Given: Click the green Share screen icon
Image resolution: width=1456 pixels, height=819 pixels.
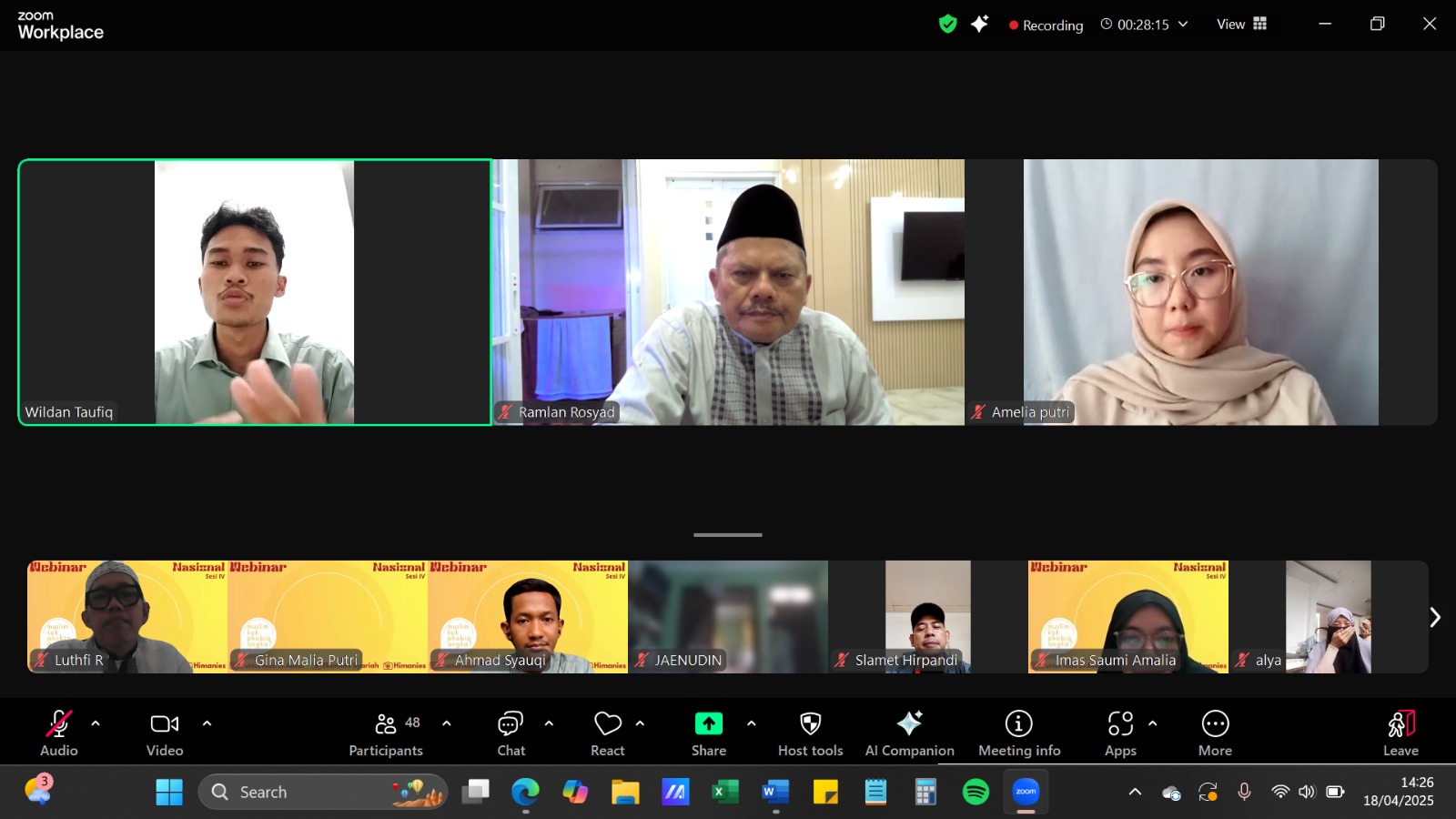Looking at the screenshot, I should tap(708, 724).
